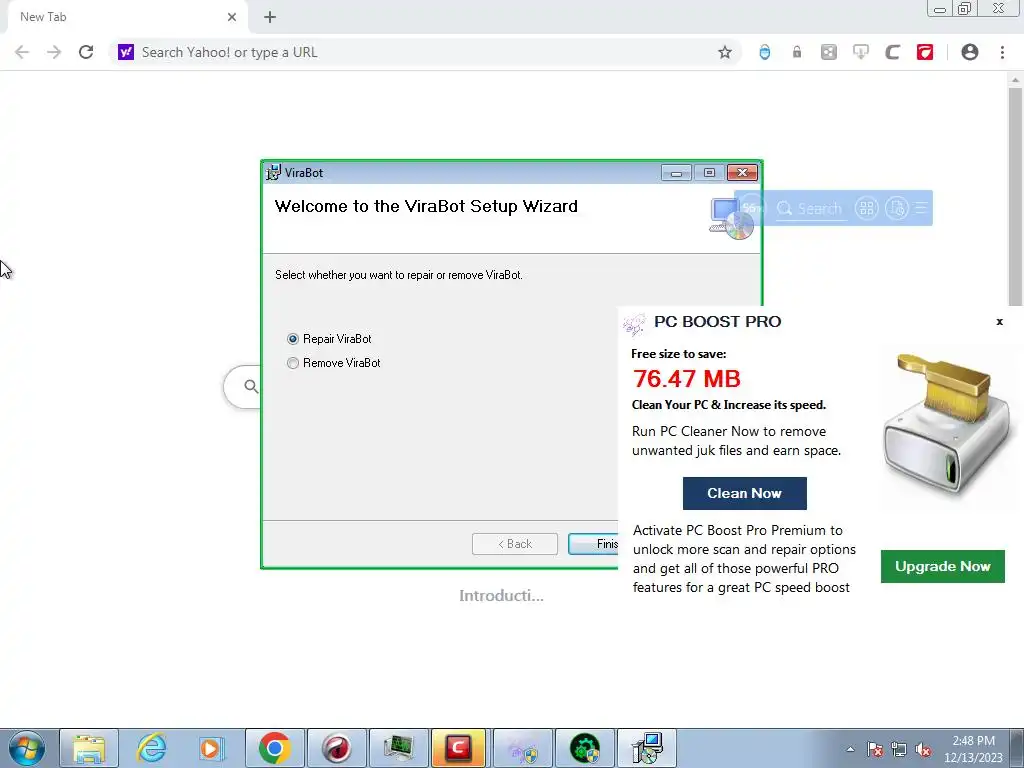Click the gray square extension icon
Image resolution: width=1024 pixels, height=768 pixels.
tap(829, 52)
